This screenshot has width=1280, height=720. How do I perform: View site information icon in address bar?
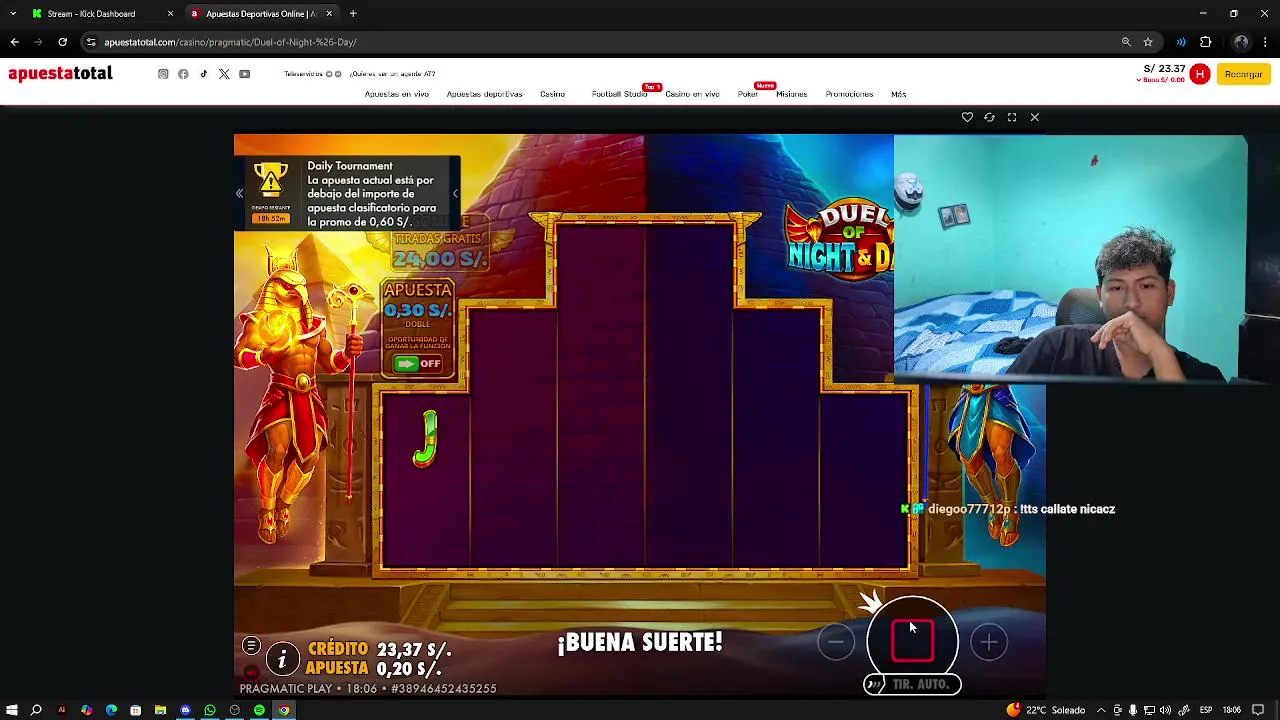pos(91,42)
